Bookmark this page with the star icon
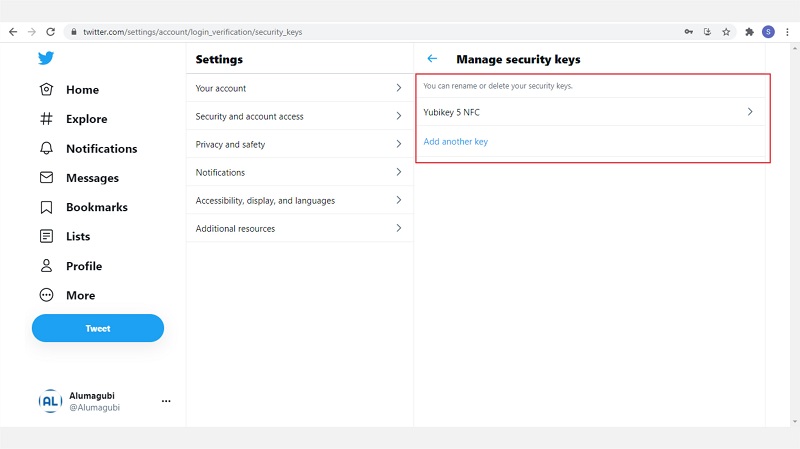 726,32
